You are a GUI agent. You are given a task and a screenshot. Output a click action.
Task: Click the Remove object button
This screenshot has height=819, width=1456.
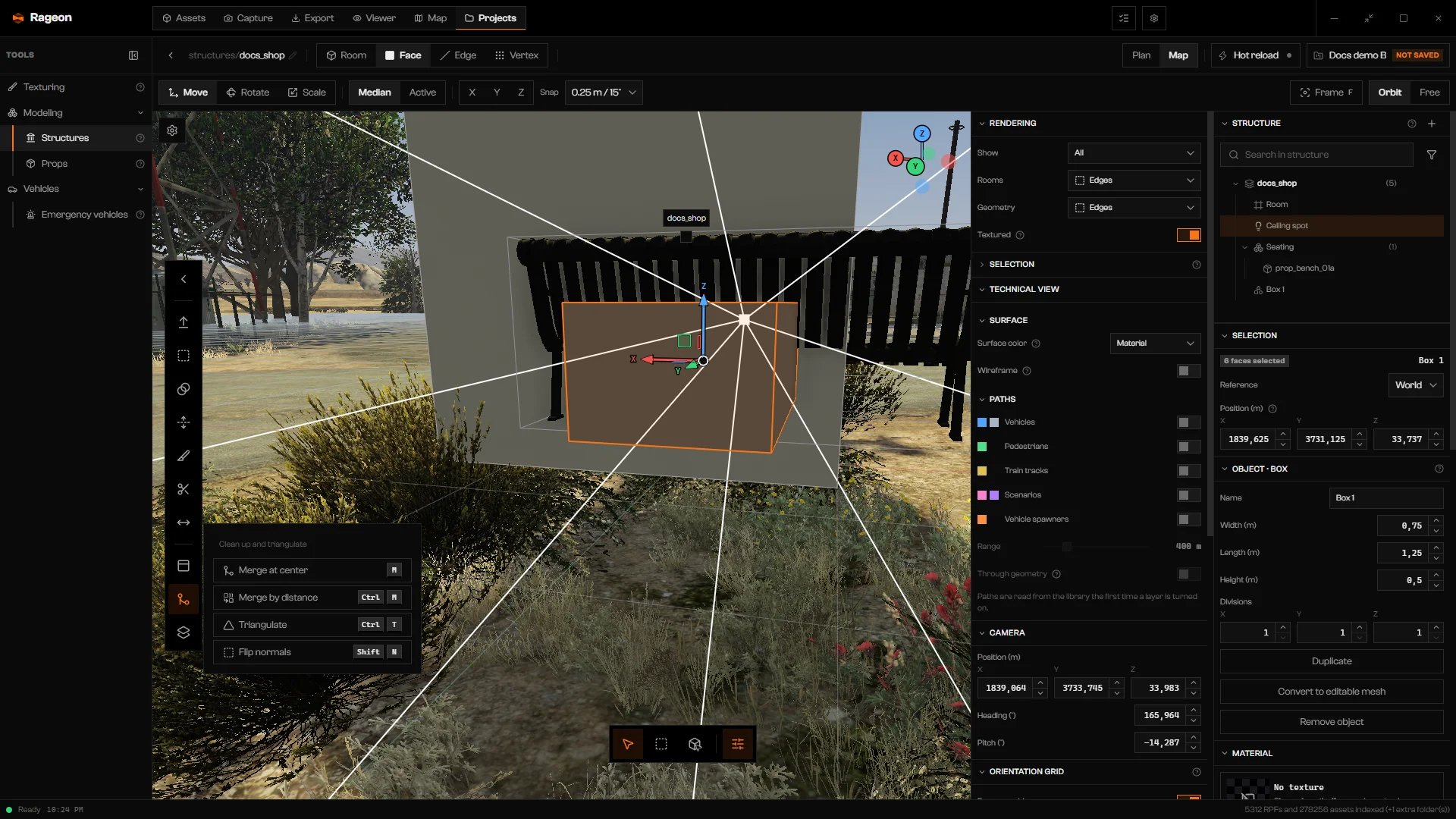click(x=1332, y=722)
